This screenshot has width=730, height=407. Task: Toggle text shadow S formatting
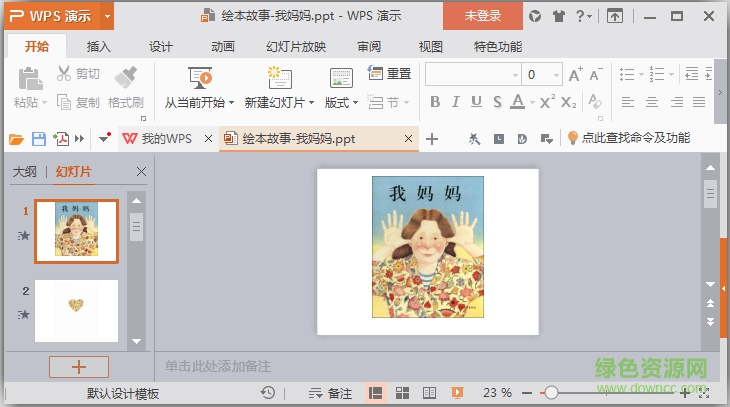click(x=497, y=102)
